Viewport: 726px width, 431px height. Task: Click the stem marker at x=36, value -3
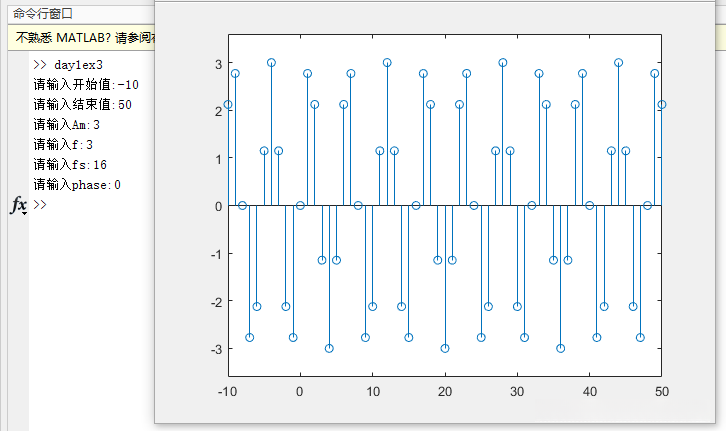[x=561, y=348]
